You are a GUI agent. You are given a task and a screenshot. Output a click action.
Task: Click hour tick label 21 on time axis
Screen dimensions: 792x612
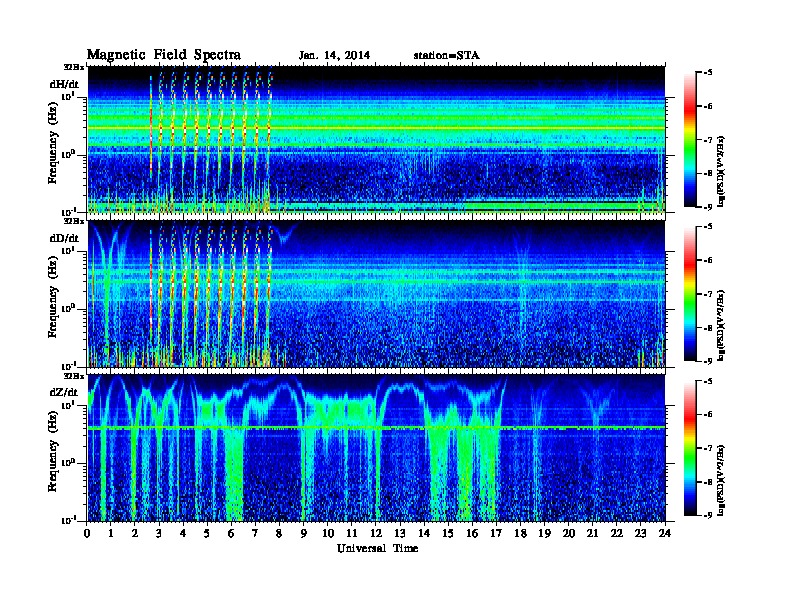click(593, 533)
